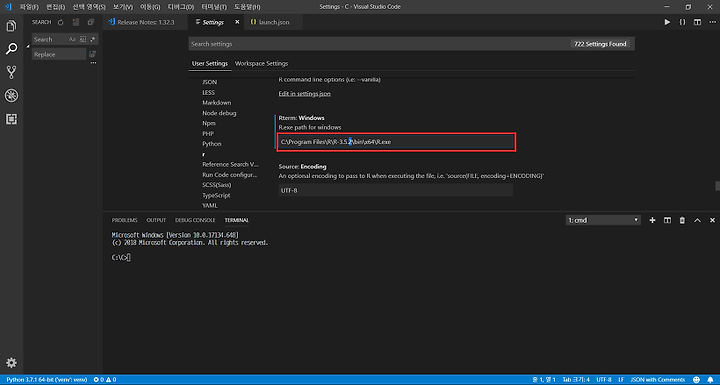Split the terminal panel

(x=667, y=220)
